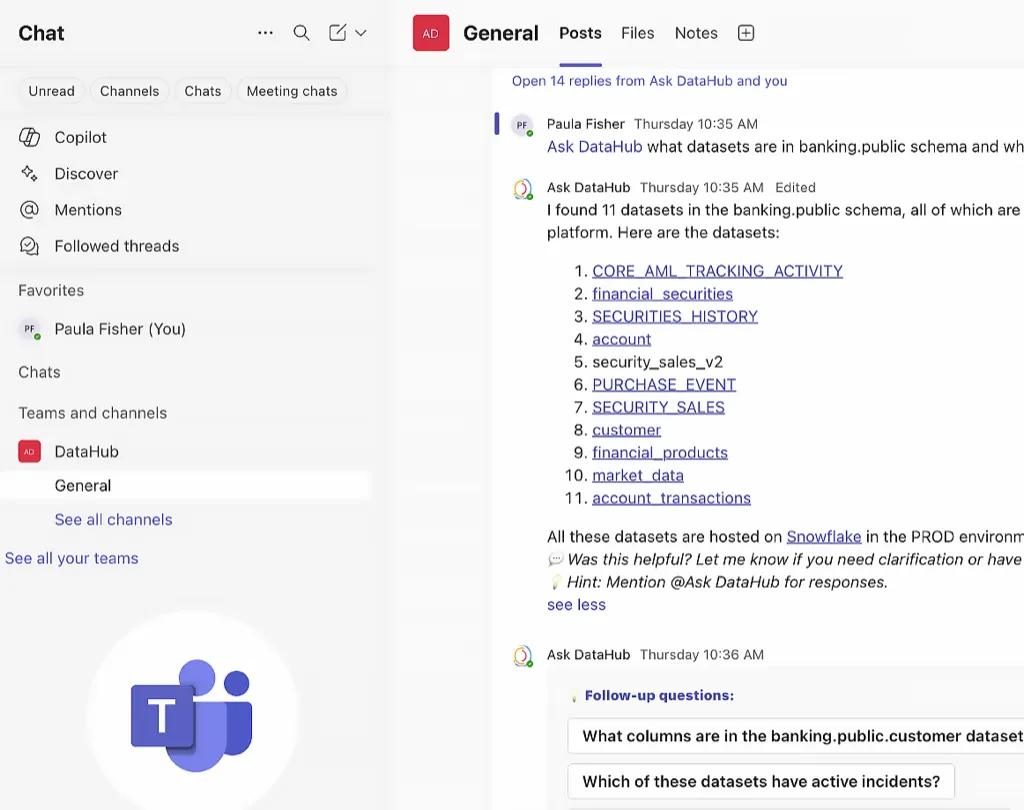Switch to the Files tab

[637, 33]
